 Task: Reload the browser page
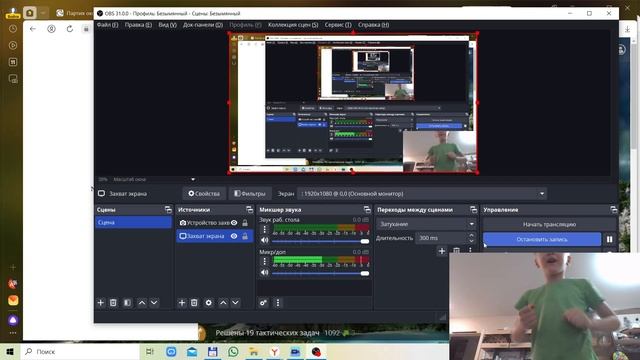[x=70, y=29]
